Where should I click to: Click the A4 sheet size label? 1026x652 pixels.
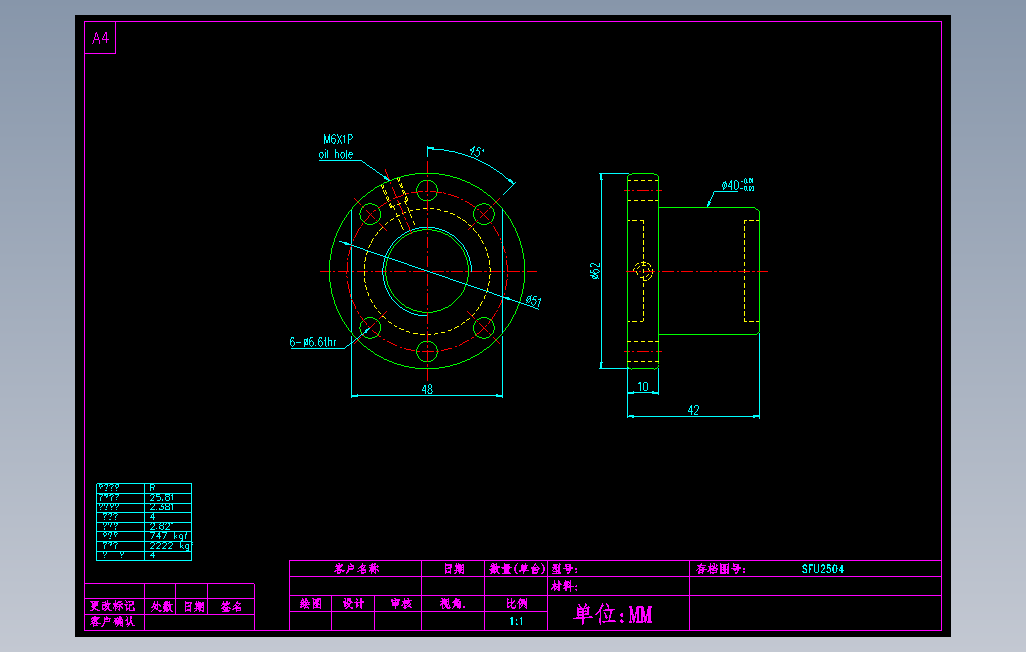pyautogui.click(x=100, y=38)
